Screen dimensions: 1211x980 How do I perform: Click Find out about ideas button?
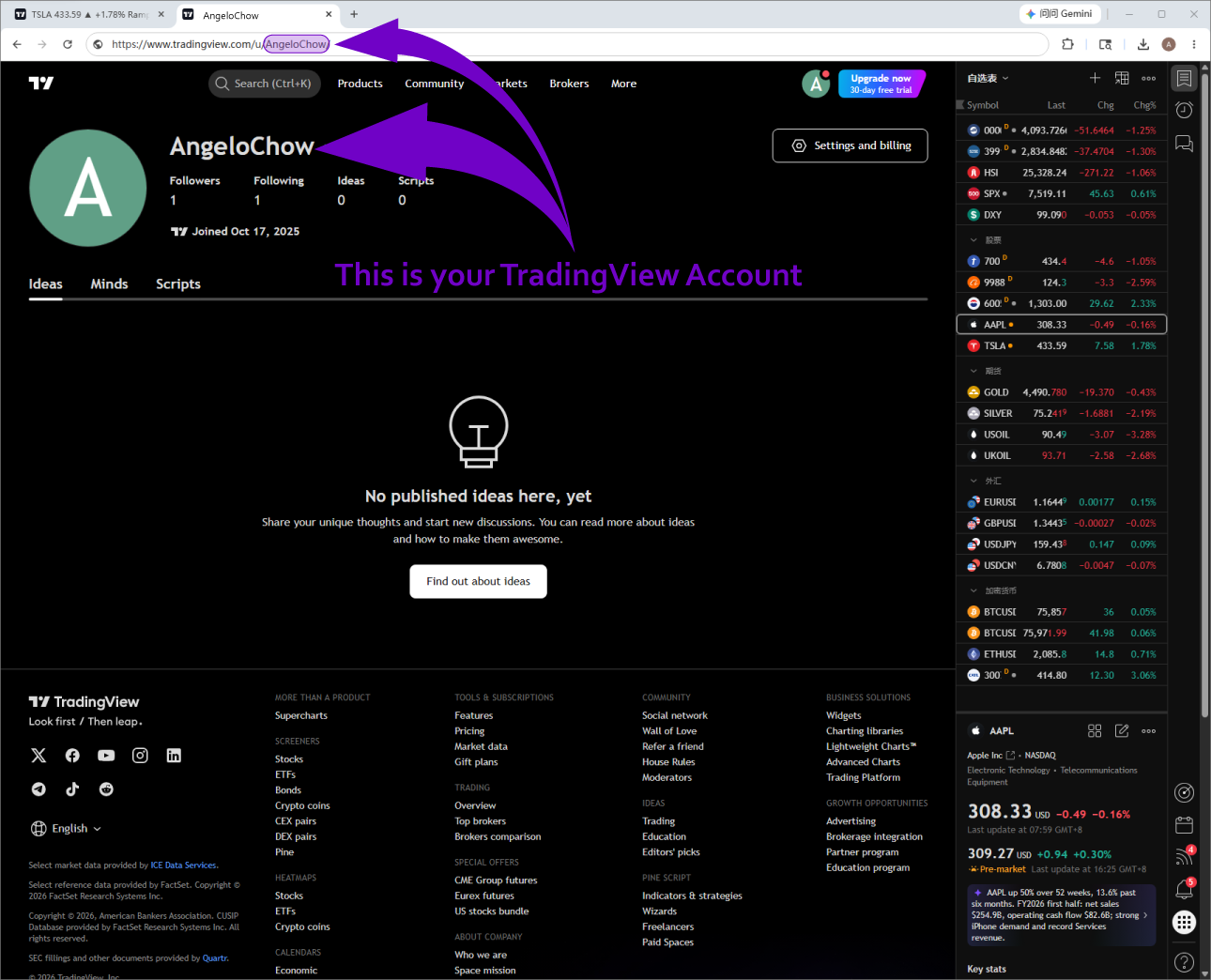coord(478,581)
